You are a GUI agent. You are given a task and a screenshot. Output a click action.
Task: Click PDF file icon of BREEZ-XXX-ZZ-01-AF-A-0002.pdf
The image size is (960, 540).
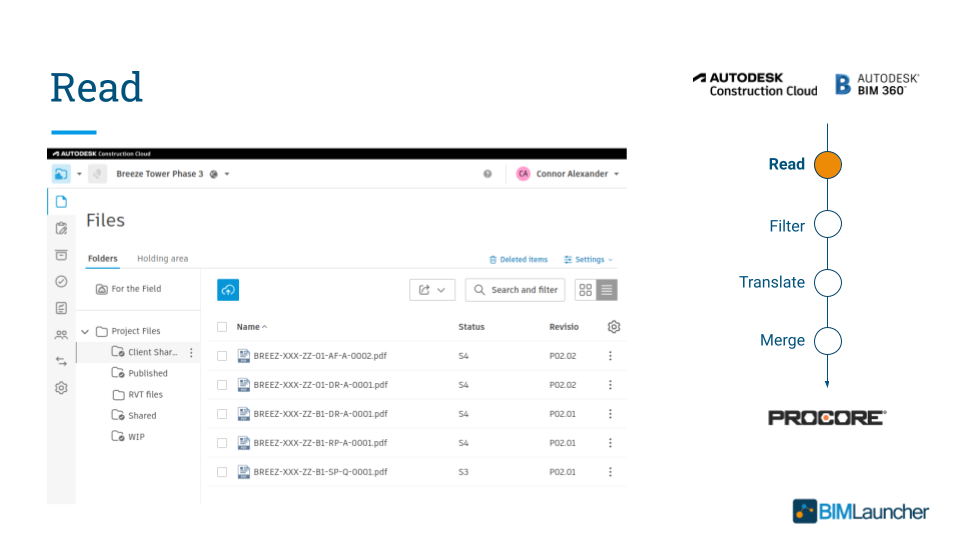tap(244, 356)
